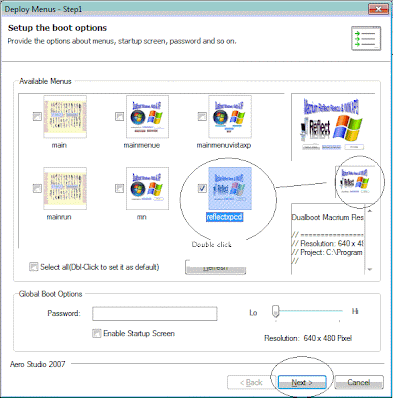Click the Lo-Hi resolution slider handle
The width and height of the screenshot is (393, 400).
tap(275, 311)
